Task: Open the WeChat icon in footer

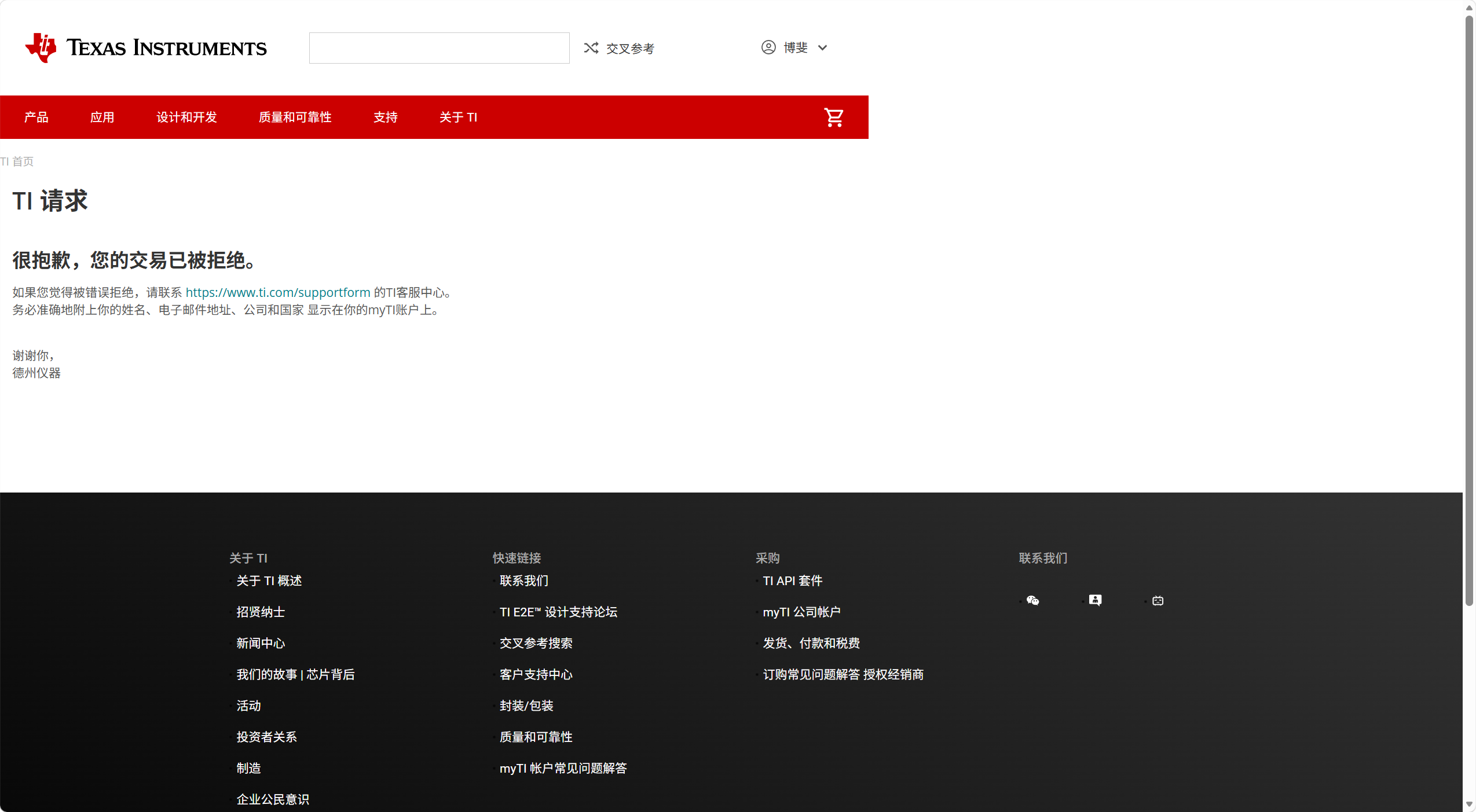Action: pyautogui.click(x=1032, y=601)
